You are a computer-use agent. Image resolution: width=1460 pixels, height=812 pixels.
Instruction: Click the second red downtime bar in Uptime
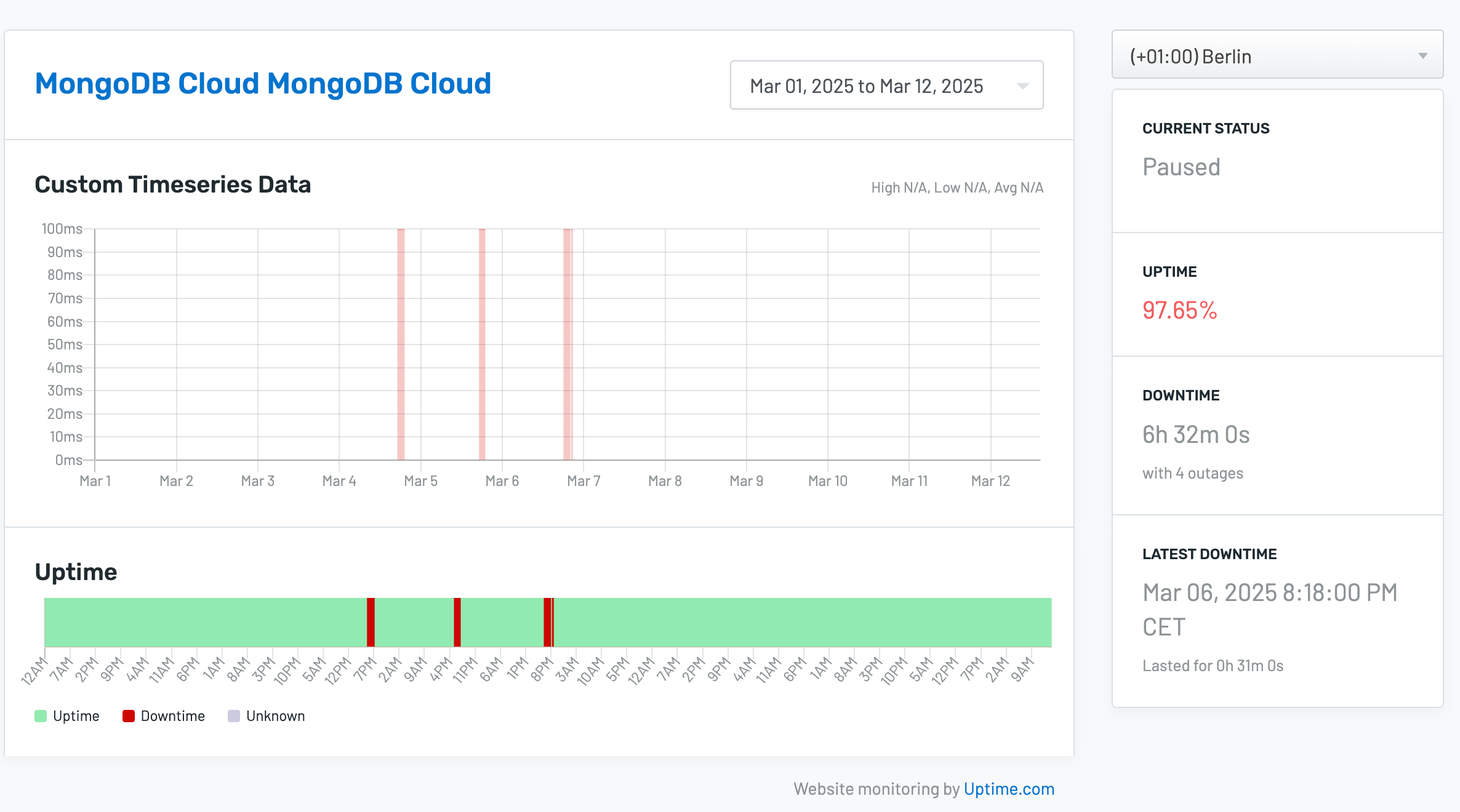click(x=457, y=622)
